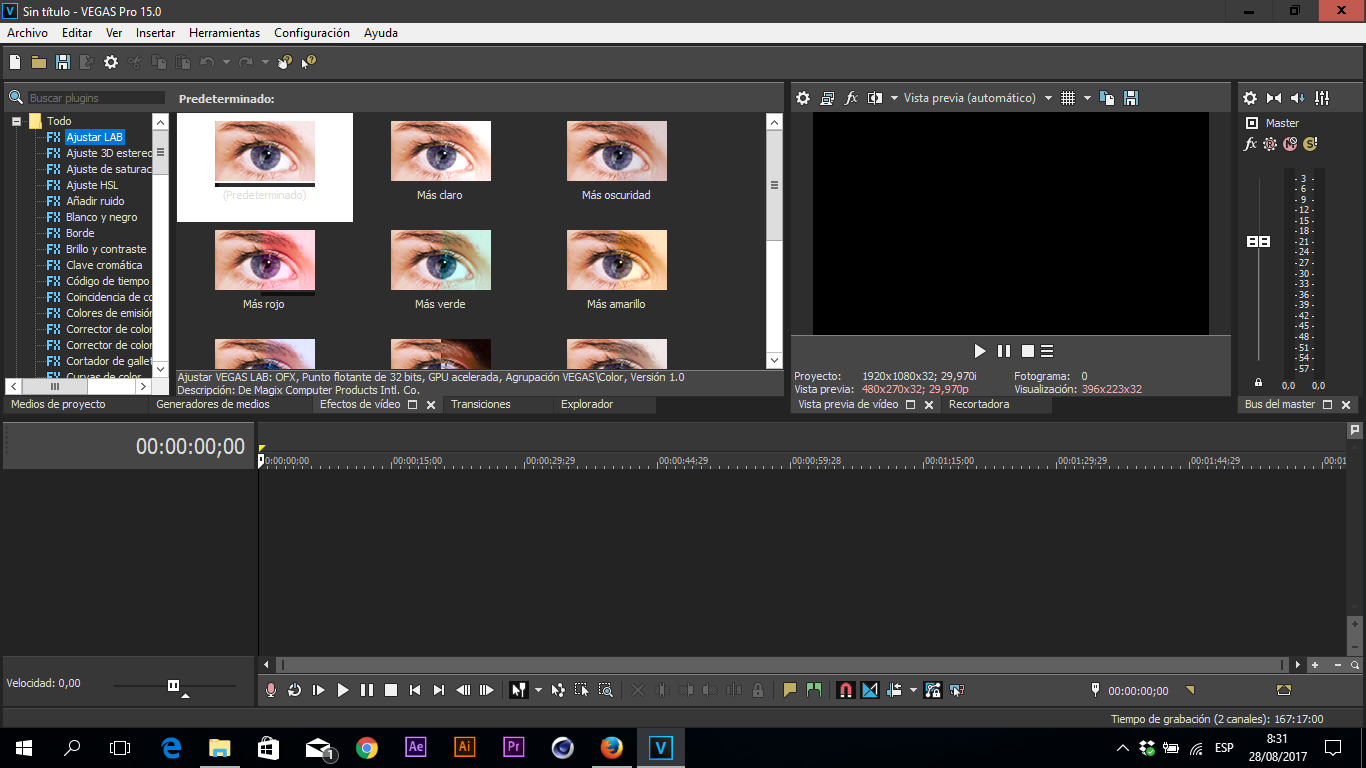Click the dim output speaker icon
The image size is (1366, 768).
(1298, 98)
